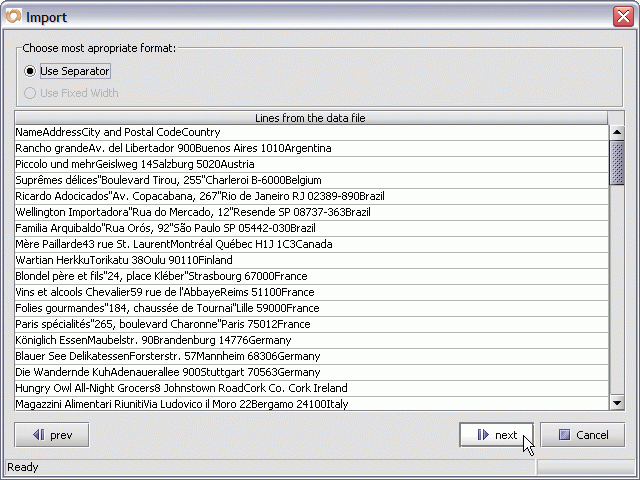Select the Familia Arquibaldo São Paulo row

coord(311,228)
